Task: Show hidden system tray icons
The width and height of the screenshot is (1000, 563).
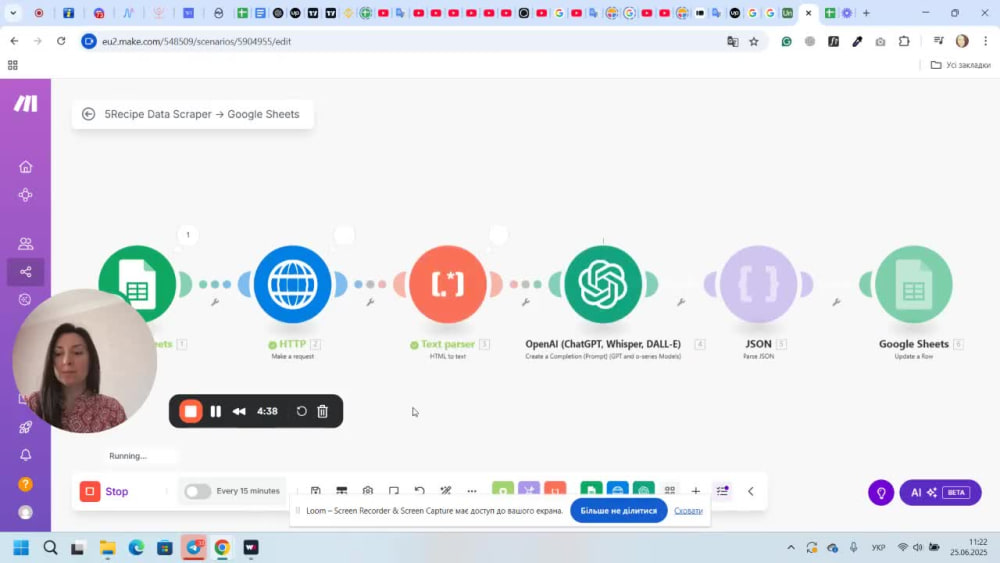Action: 791,547
